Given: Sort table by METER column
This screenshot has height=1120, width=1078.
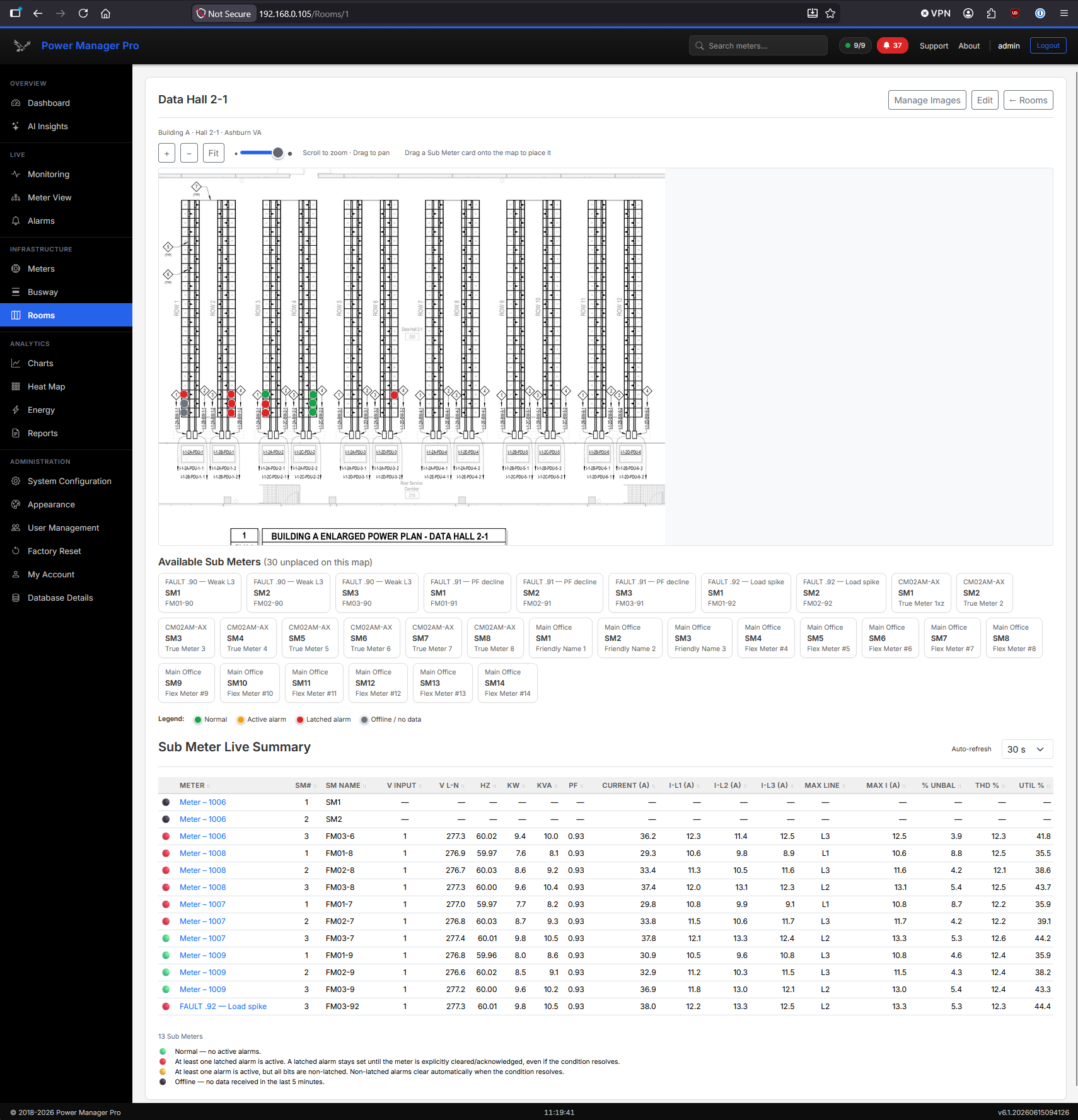Looking at the screenshot, I should point(194,785).
